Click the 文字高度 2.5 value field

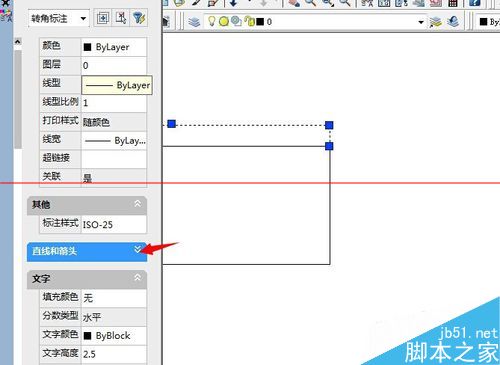[114, 354]
